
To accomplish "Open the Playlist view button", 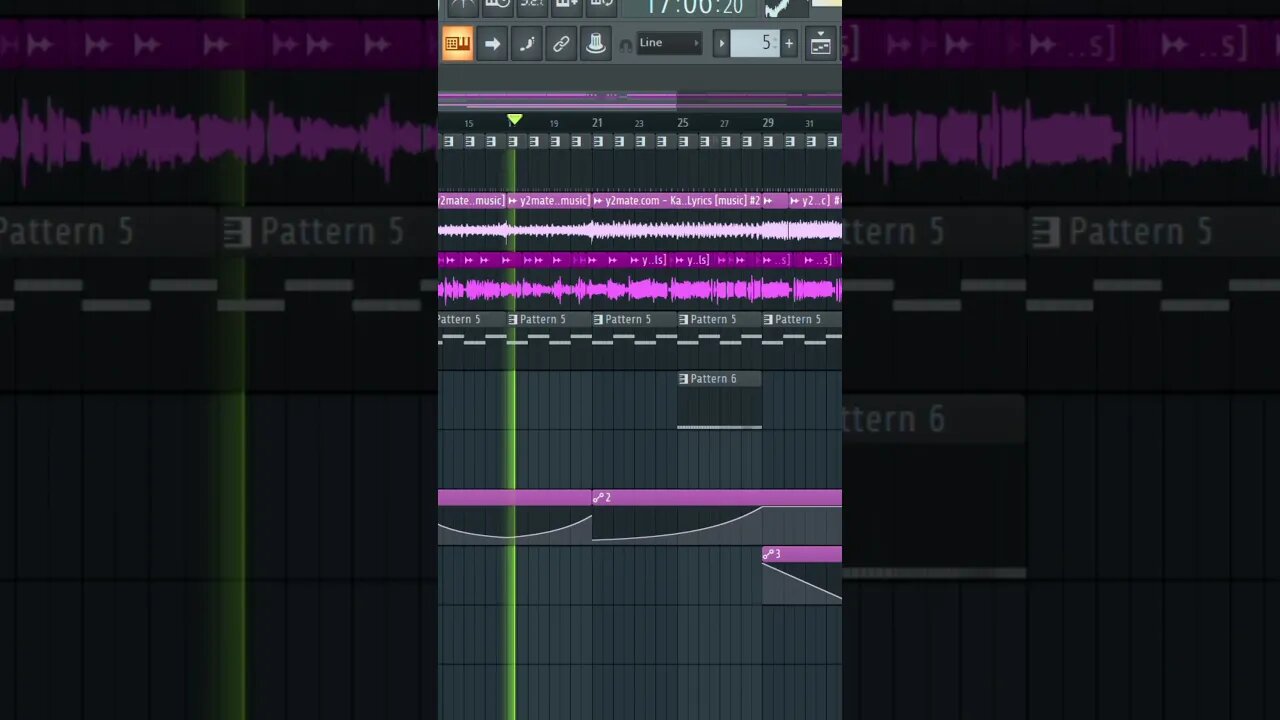I will (821, 44).
